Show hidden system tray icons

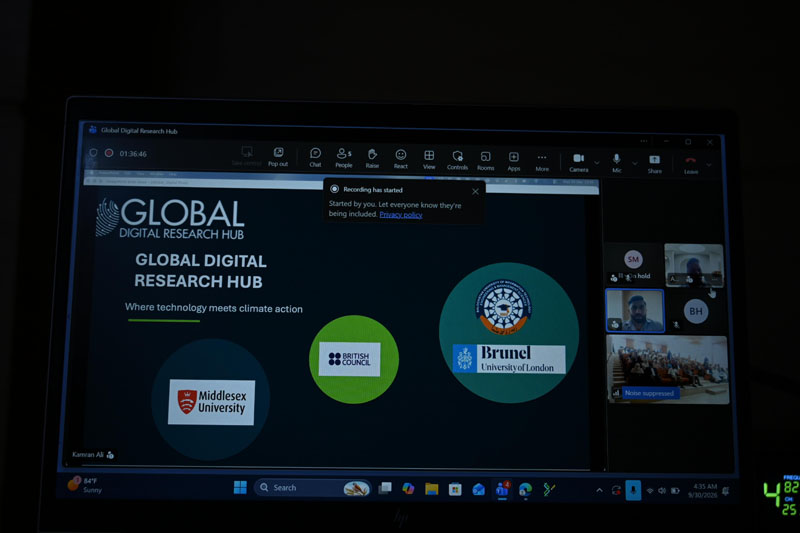(x=599, y=491)
